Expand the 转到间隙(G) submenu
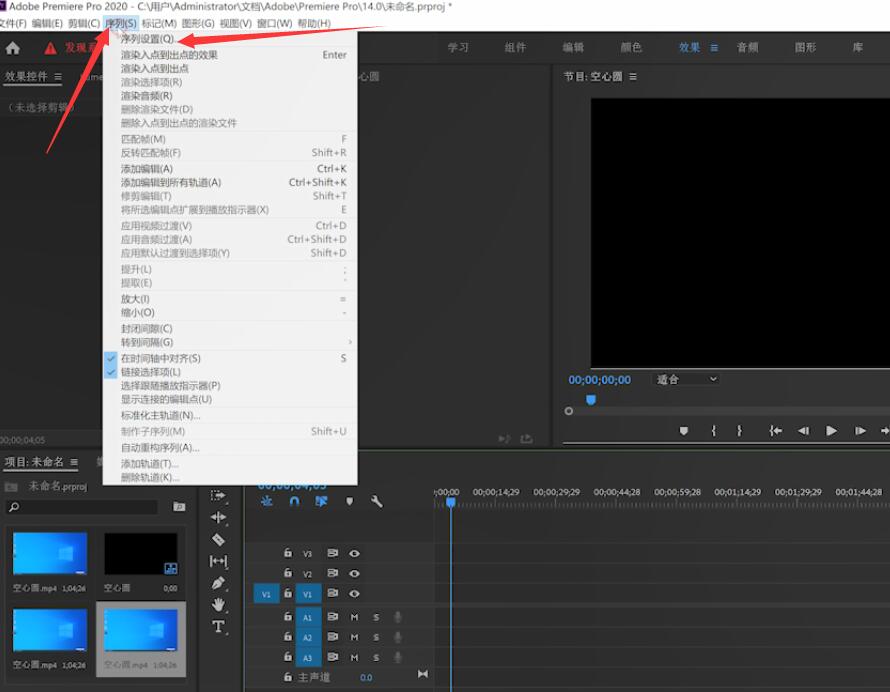This screenshot has height=692, width=890. click(x=230, y=342)
